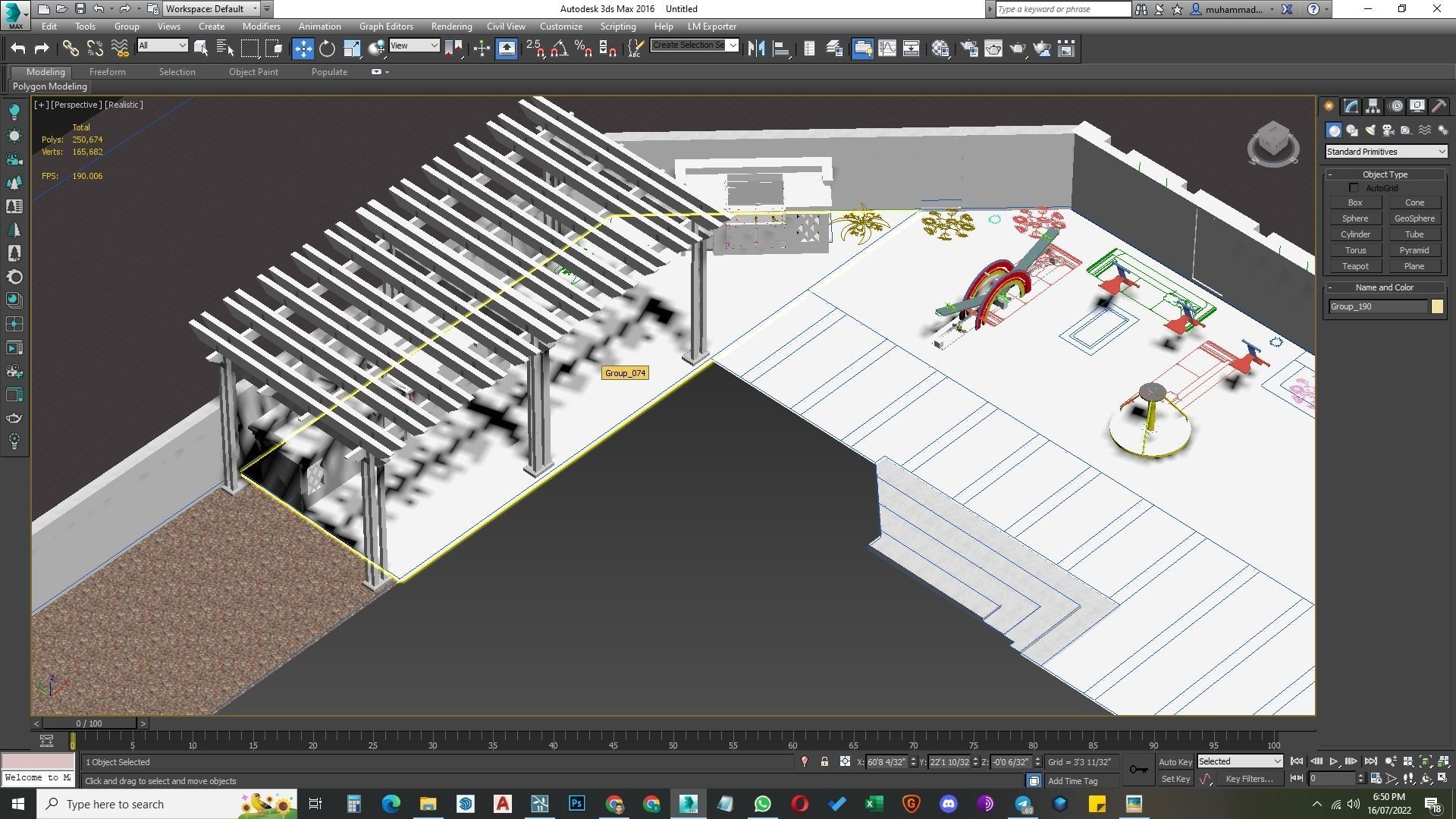Toggle the Selection Lock icon
Image resolution: width=1456 pixels, height=819 pixels.
[x=824, y=761]
